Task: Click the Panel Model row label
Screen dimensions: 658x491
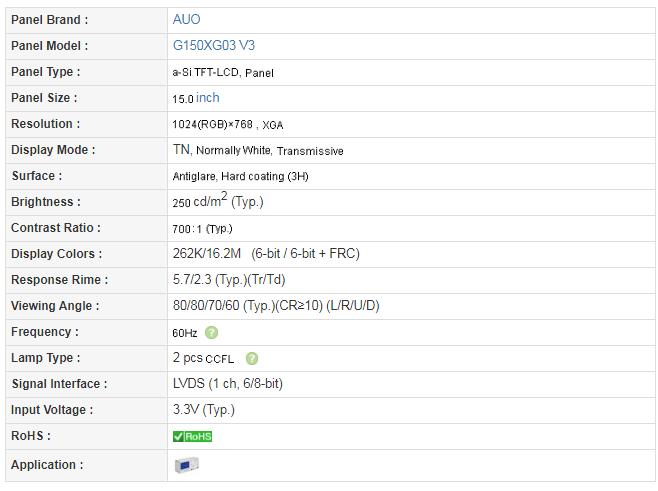Action: pos(49,45)
